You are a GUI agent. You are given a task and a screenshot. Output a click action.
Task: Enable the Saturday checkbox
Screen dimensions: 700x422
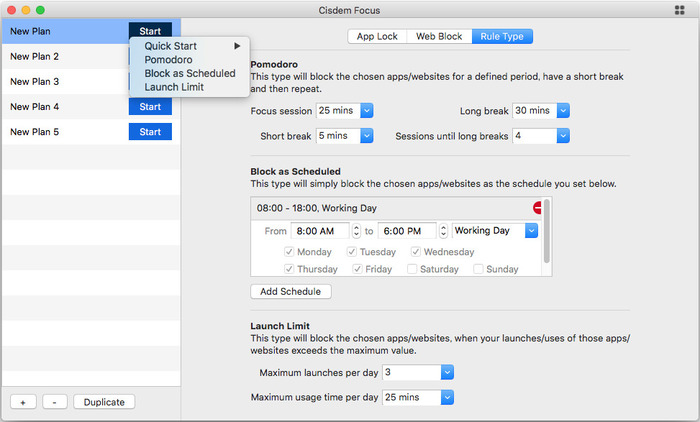412,269
